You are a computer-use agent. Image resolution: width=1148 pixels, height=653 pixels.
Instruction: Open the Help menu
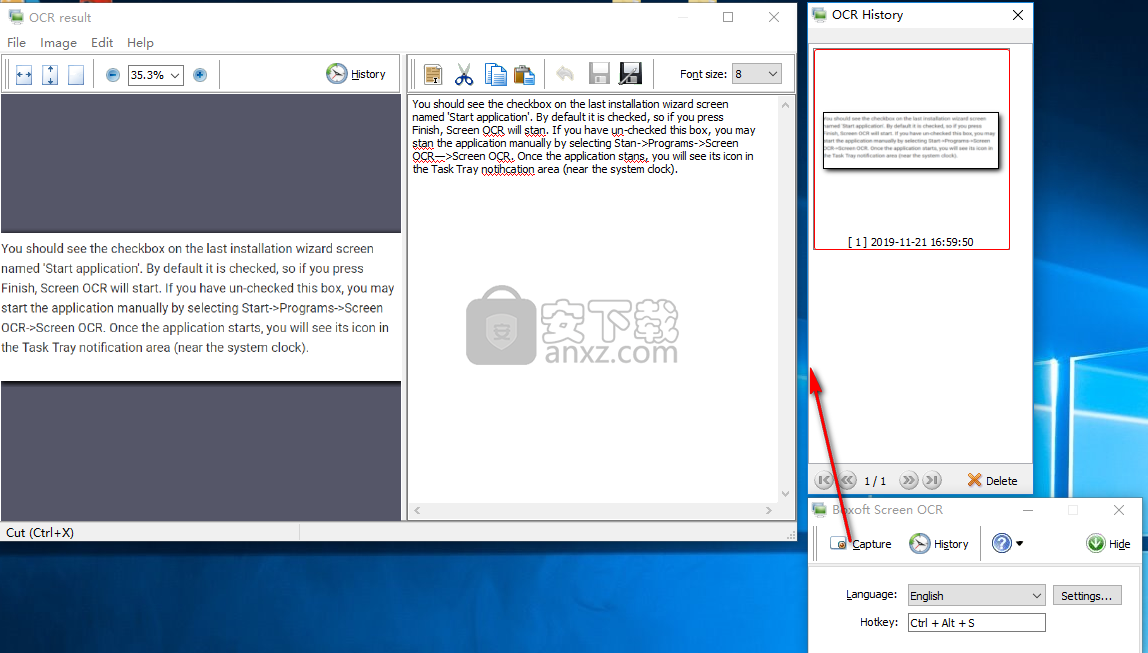click(x=140, y=42)
